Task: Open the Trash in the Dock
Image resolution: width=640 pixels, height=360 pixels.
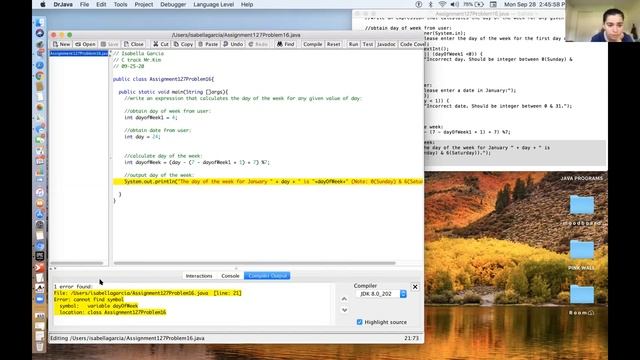Action: tap(40, 347)
